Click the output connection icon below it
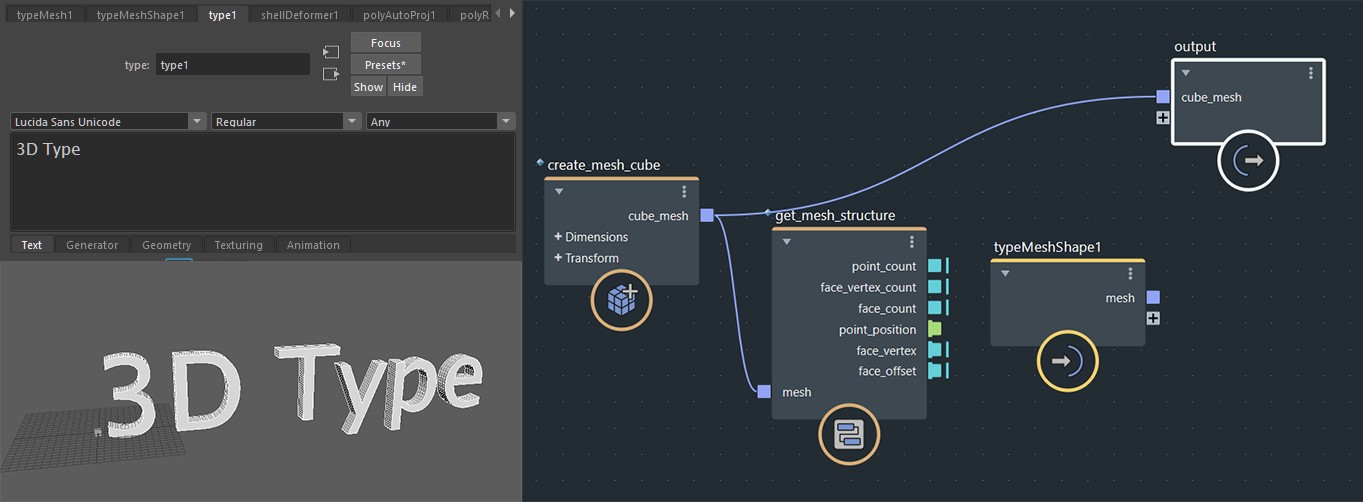 pyautogui.click(x=331, y=74)
